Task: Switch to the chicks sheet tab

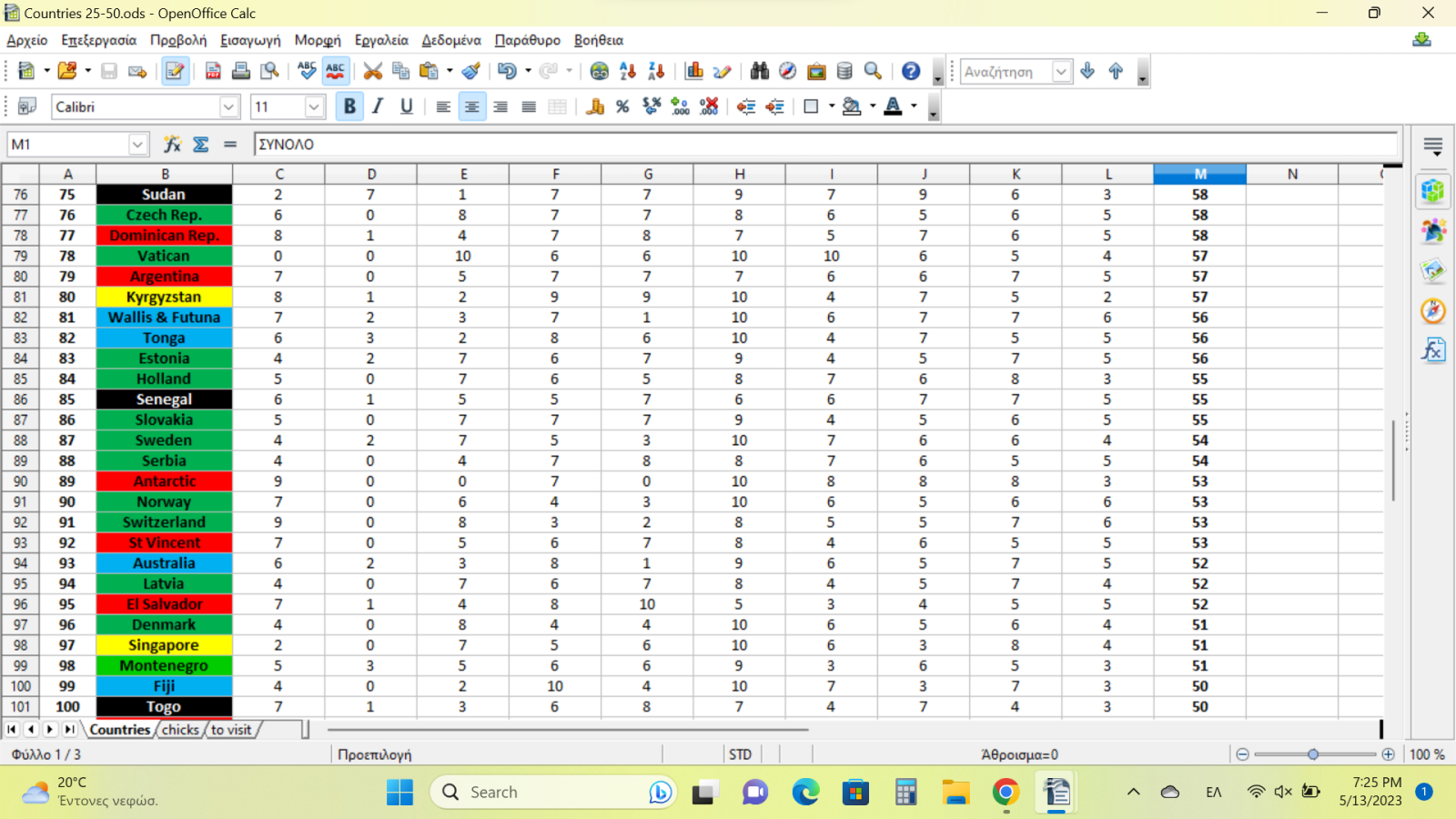Action: pyautogui.click(x=180, y=729)
